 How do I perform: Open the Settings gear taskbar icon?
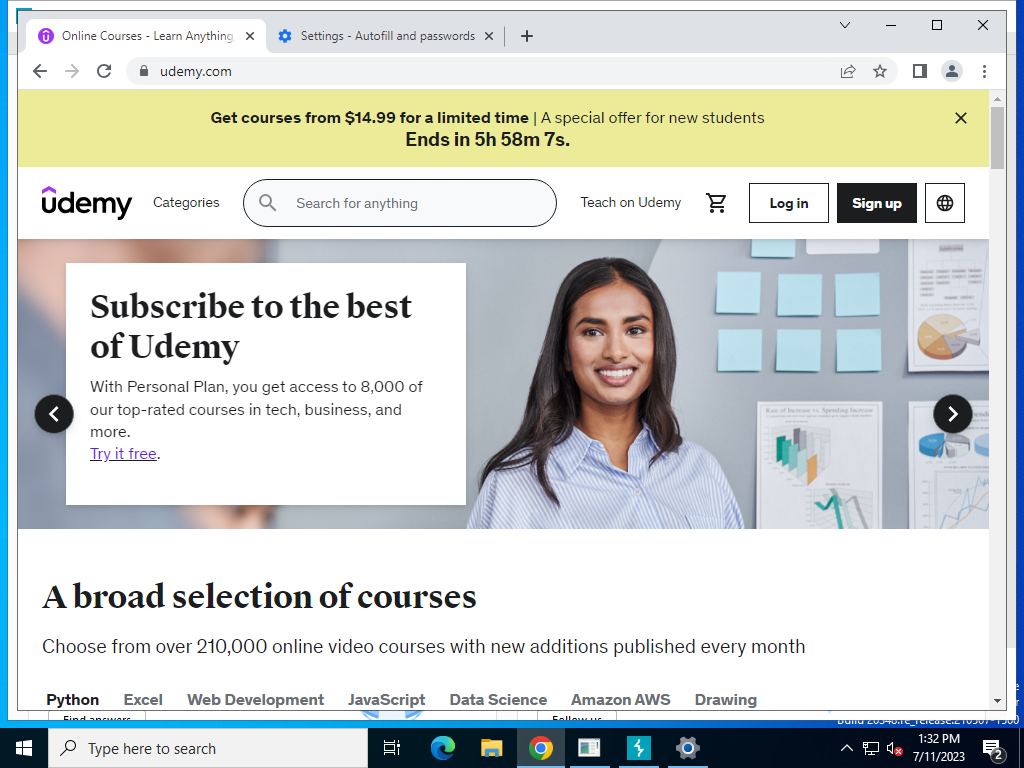point(688,748)
